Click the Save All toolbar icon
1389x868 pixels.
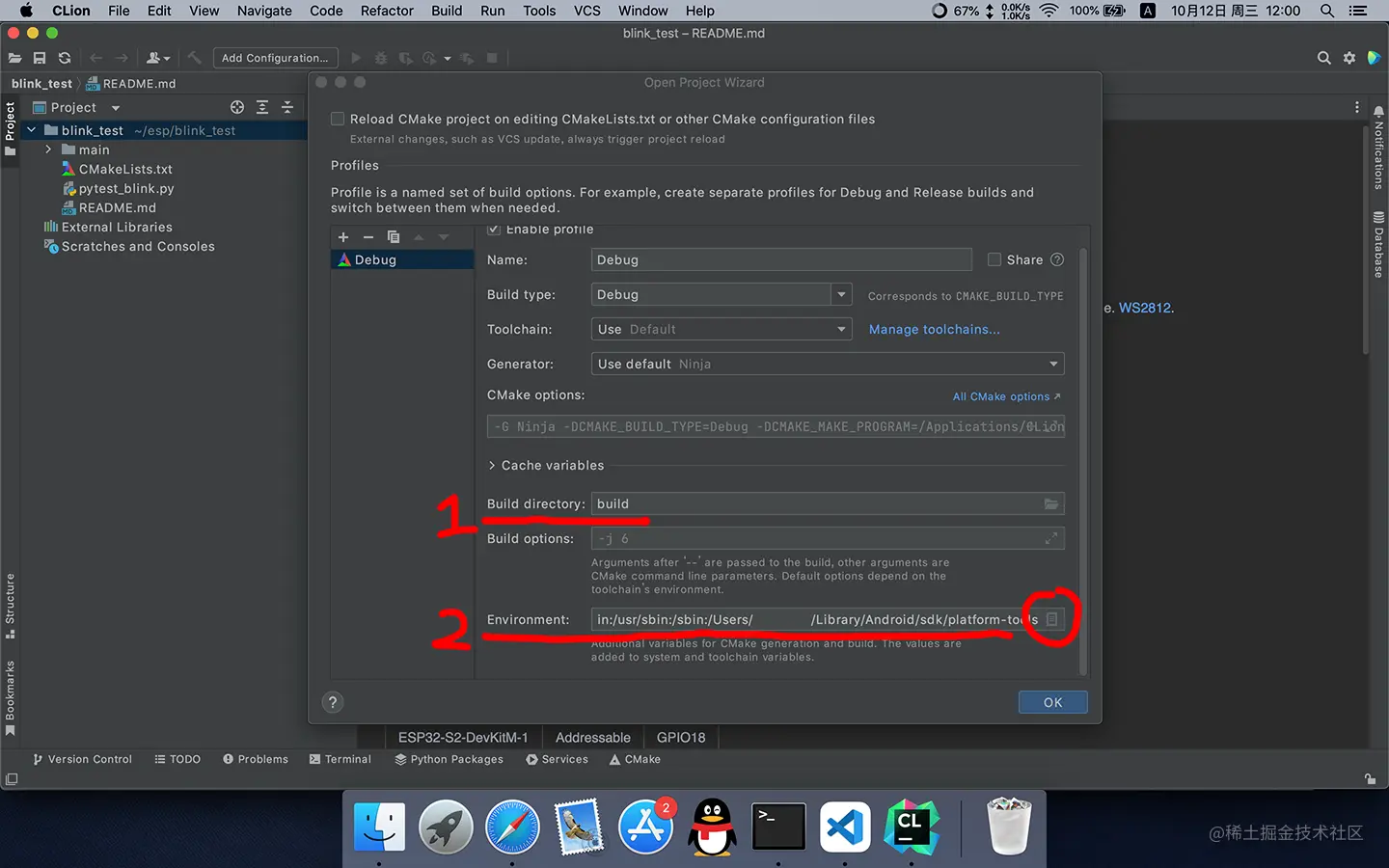[x=40, y=58]
